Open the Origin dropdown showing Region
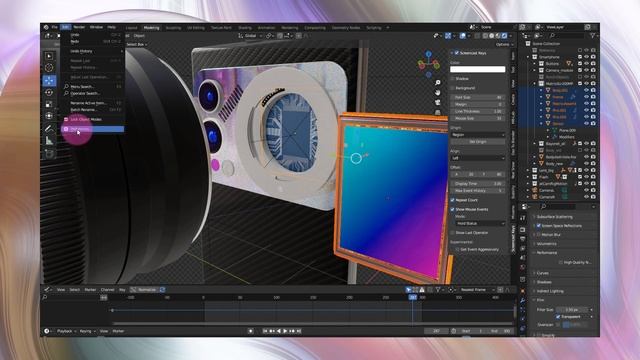Screen dimensions: 640x360 tap(478, 135)
